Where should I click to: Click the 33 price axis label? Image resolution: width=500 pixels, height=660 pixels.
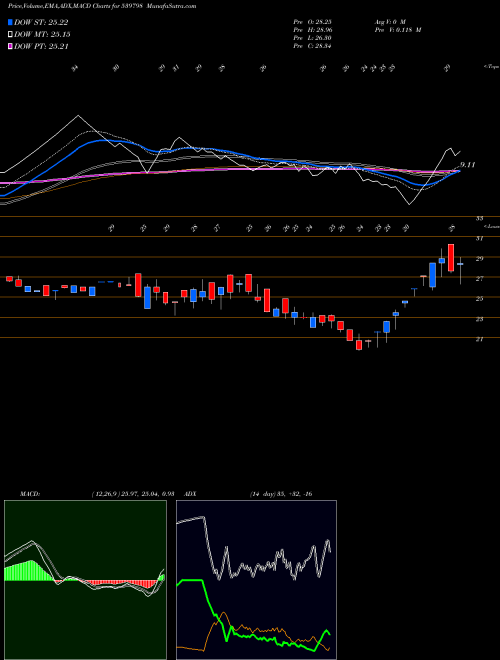[479, 218]
